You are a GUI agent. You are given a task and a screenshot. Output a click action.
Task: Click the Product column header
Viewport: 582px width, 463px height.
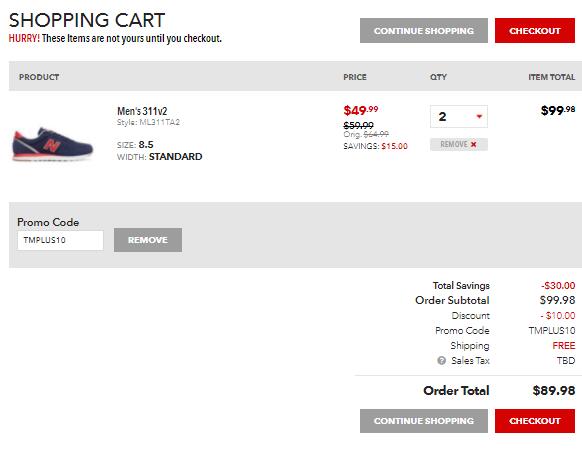39,77
